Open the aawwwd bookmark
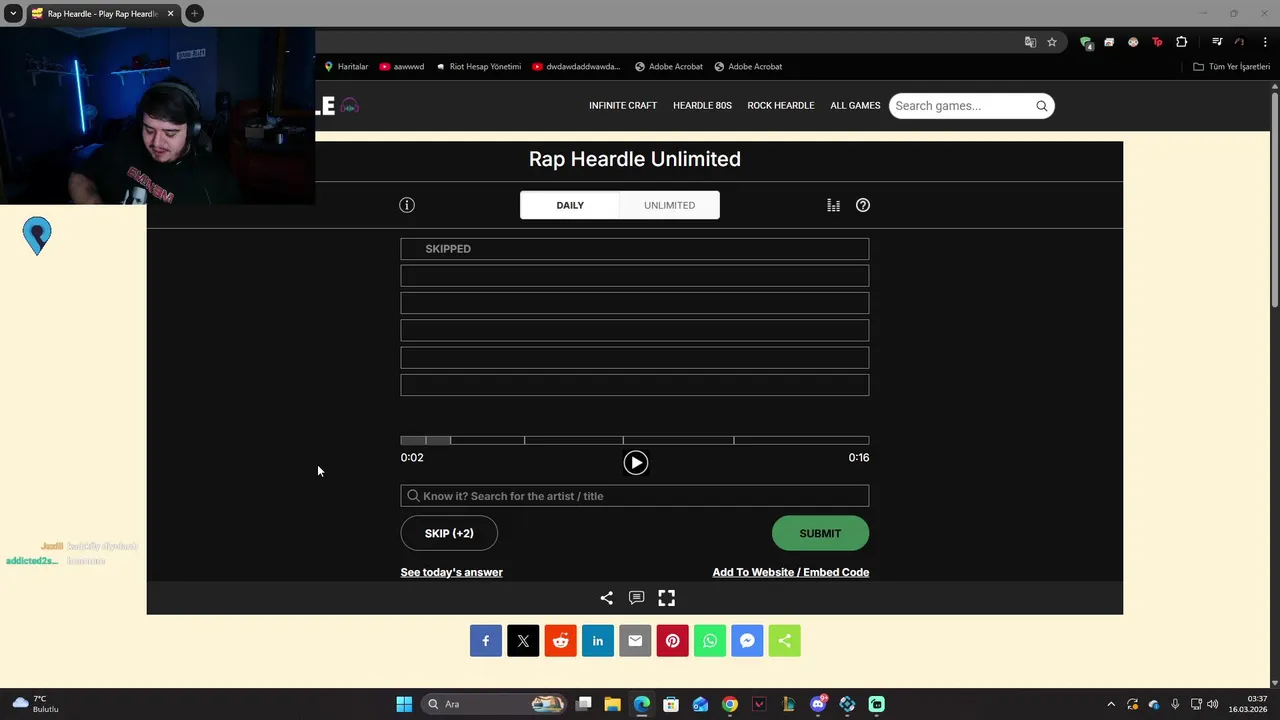 [x=401, y=67]
